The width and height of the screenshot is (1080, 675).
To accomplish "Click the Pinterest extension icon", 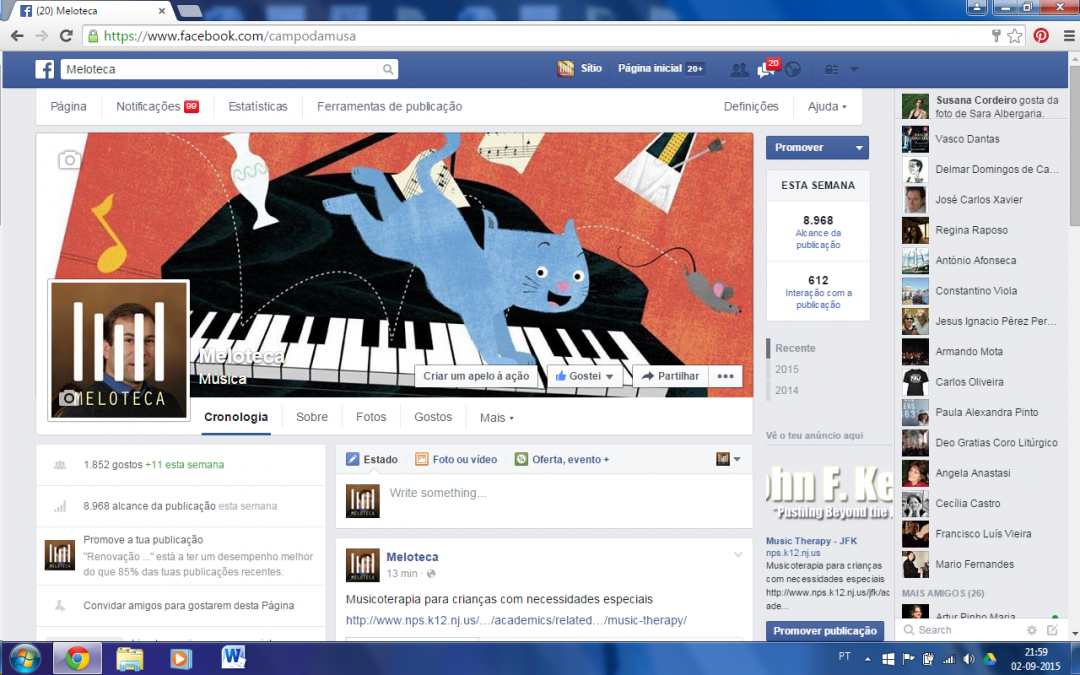I will point(1041,35).
